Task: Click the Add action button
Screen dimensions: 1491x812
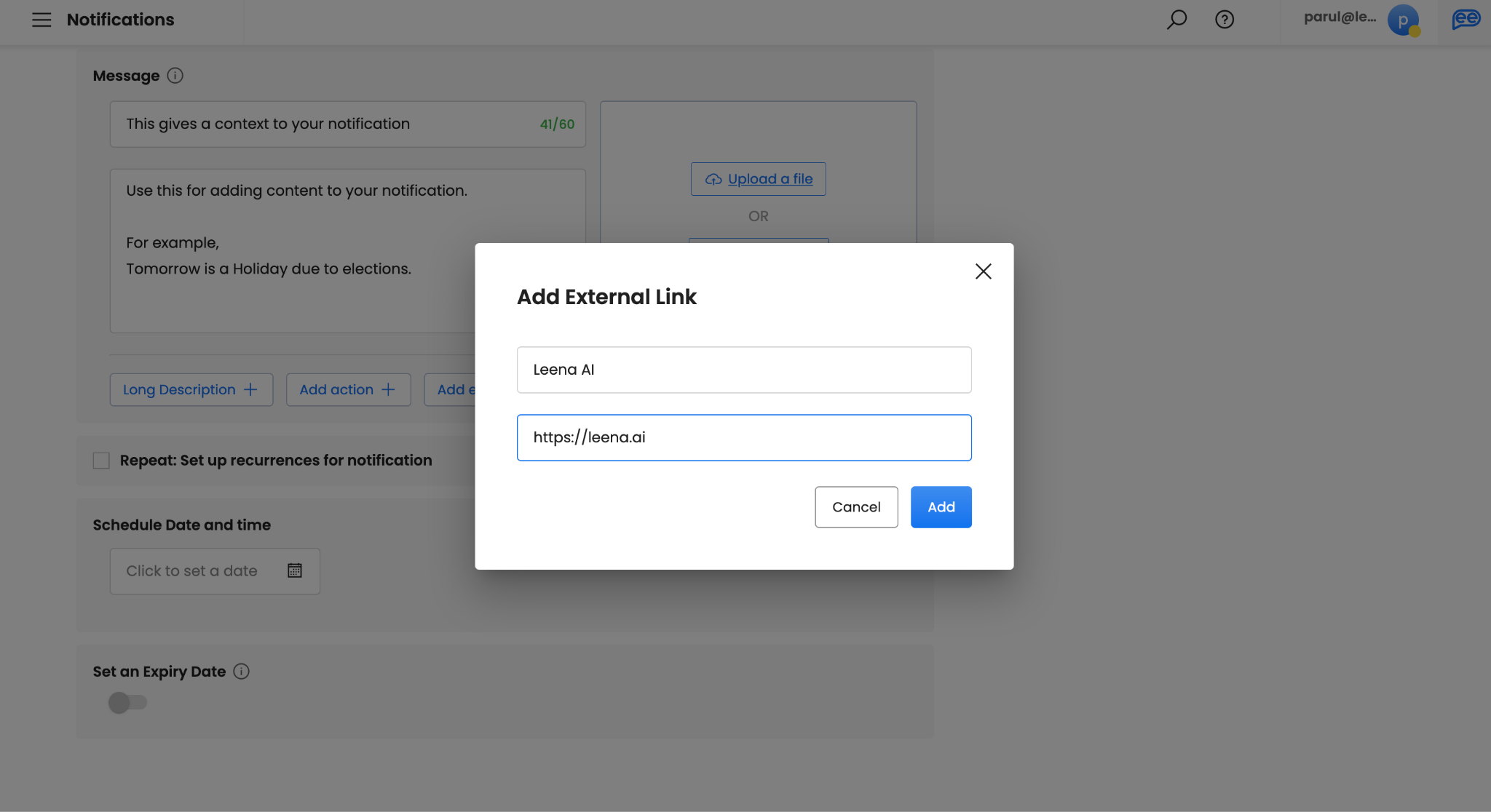Action: click(x=348, y=390)
